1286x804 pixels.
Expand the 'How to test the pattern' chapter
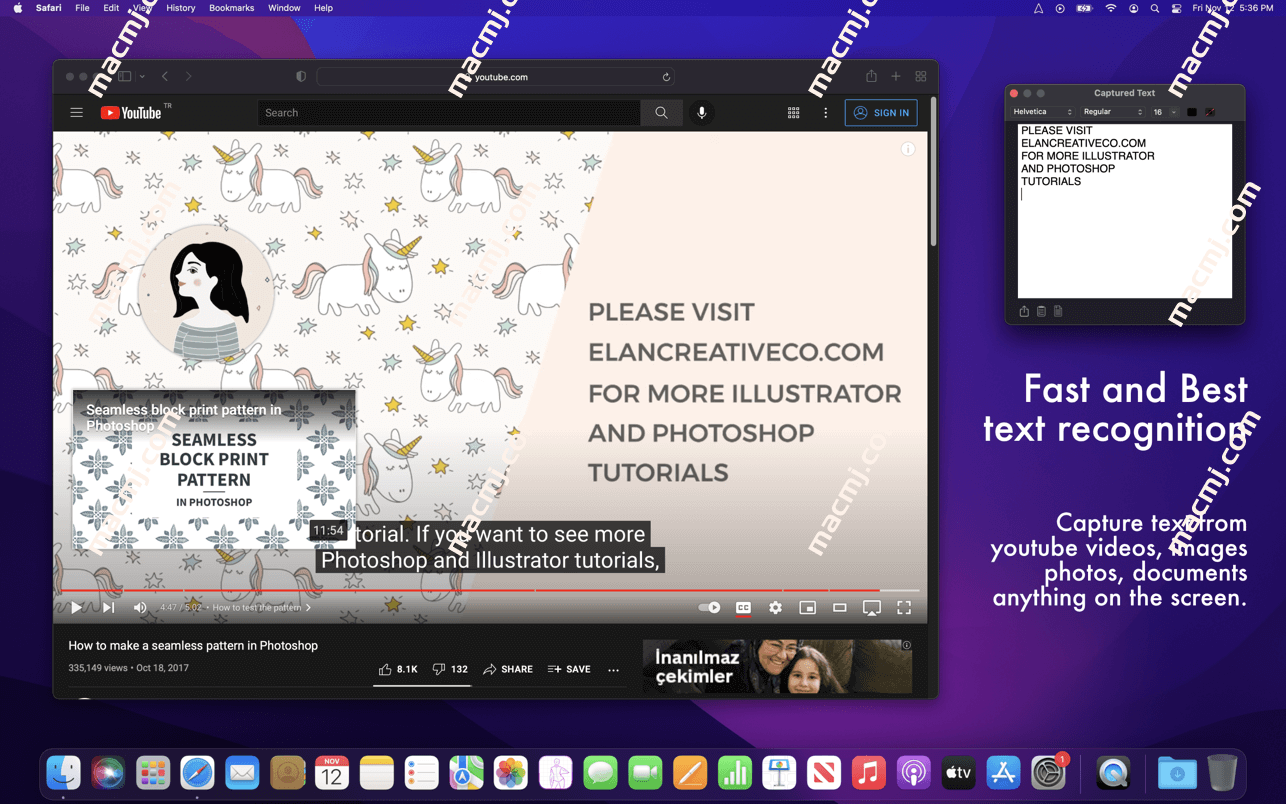click(261, 608)
